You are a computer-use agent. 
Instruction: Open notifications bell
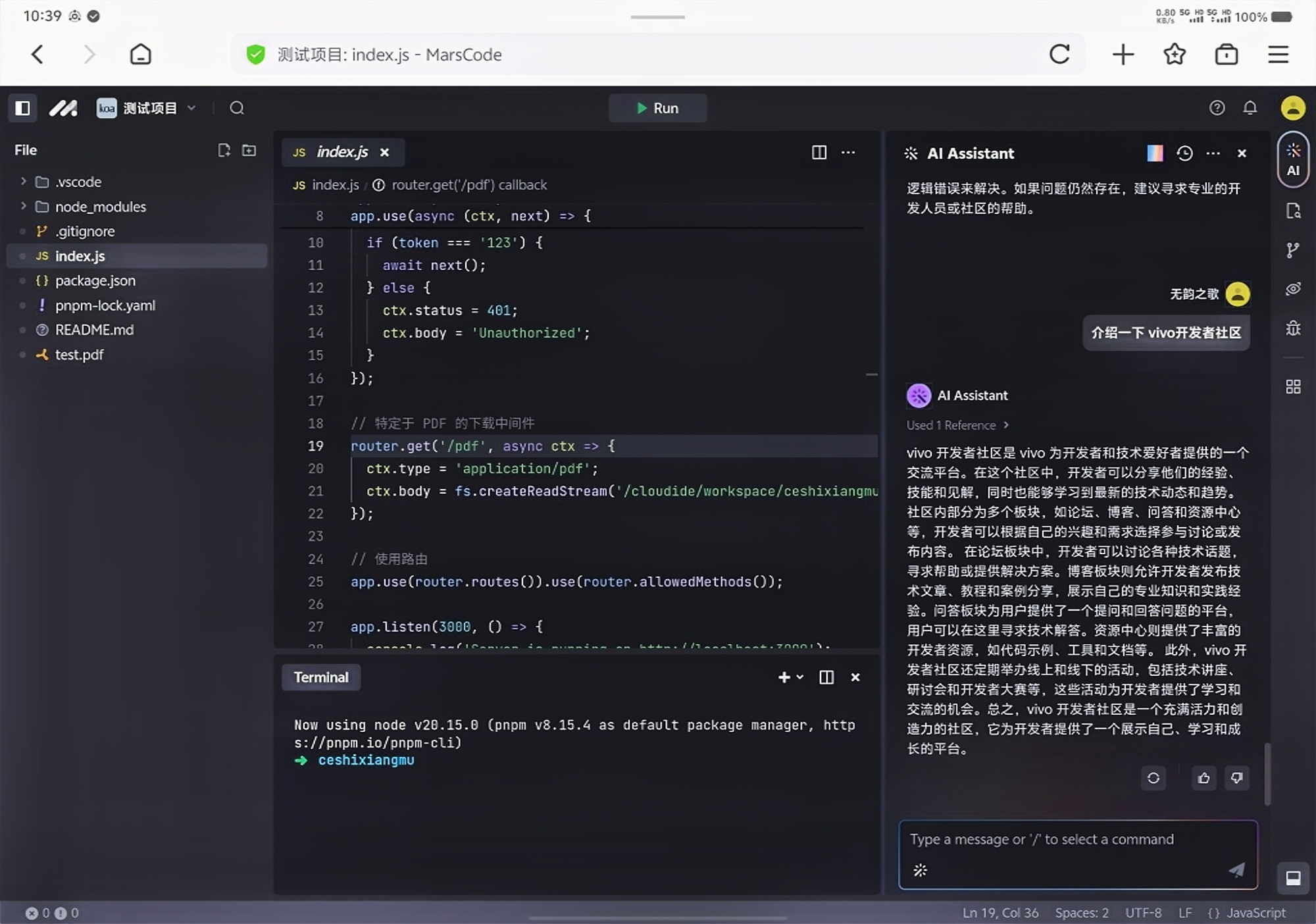point(1250,108)
